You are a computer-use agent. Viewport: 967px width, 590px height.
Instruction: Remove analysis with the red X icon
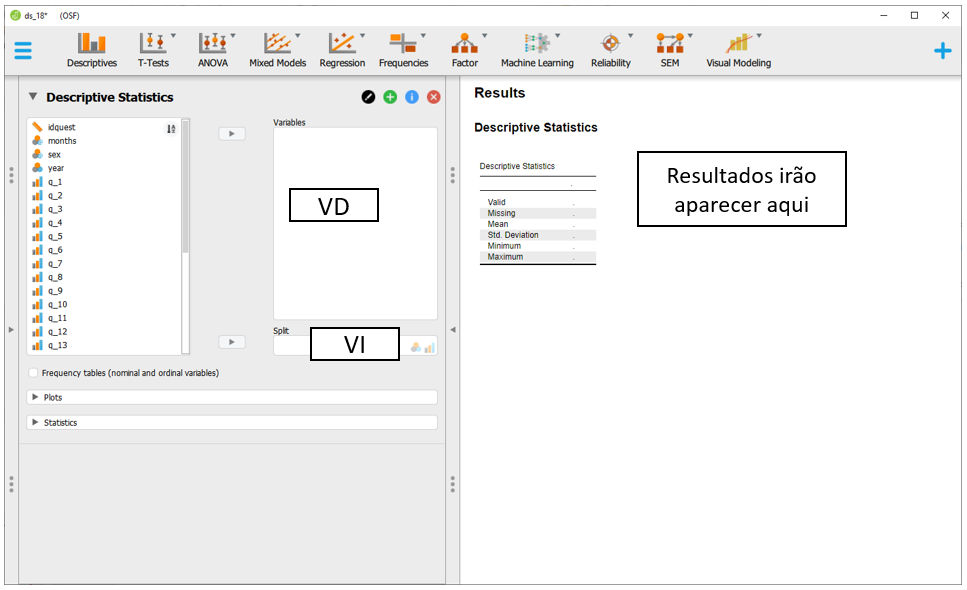coord(433,97)
